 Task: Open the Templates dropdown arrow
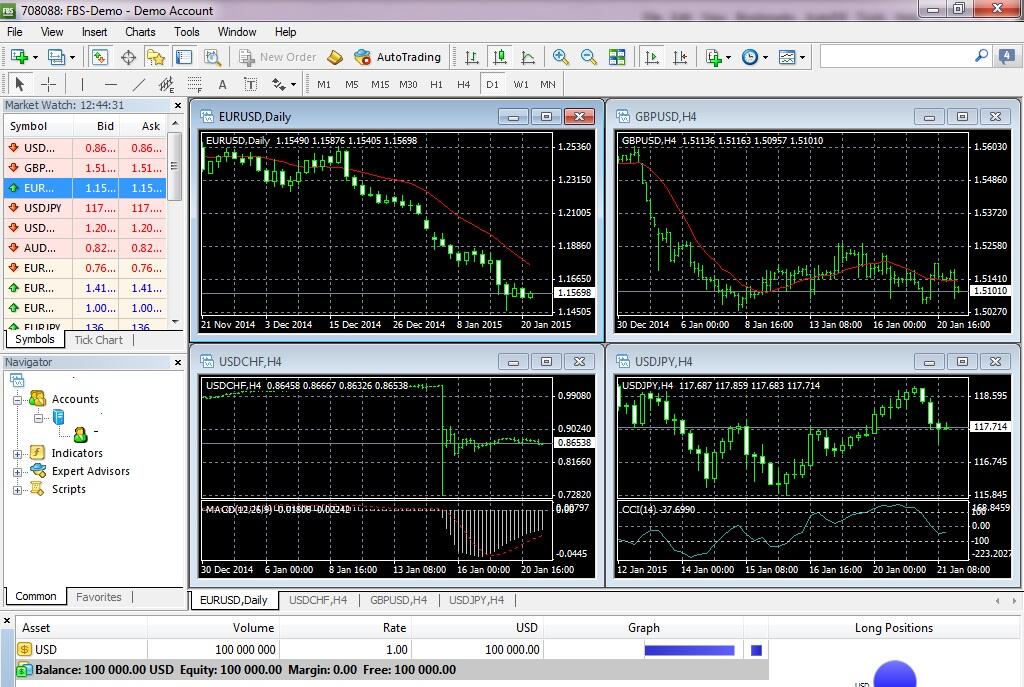(x=803, y=57)
